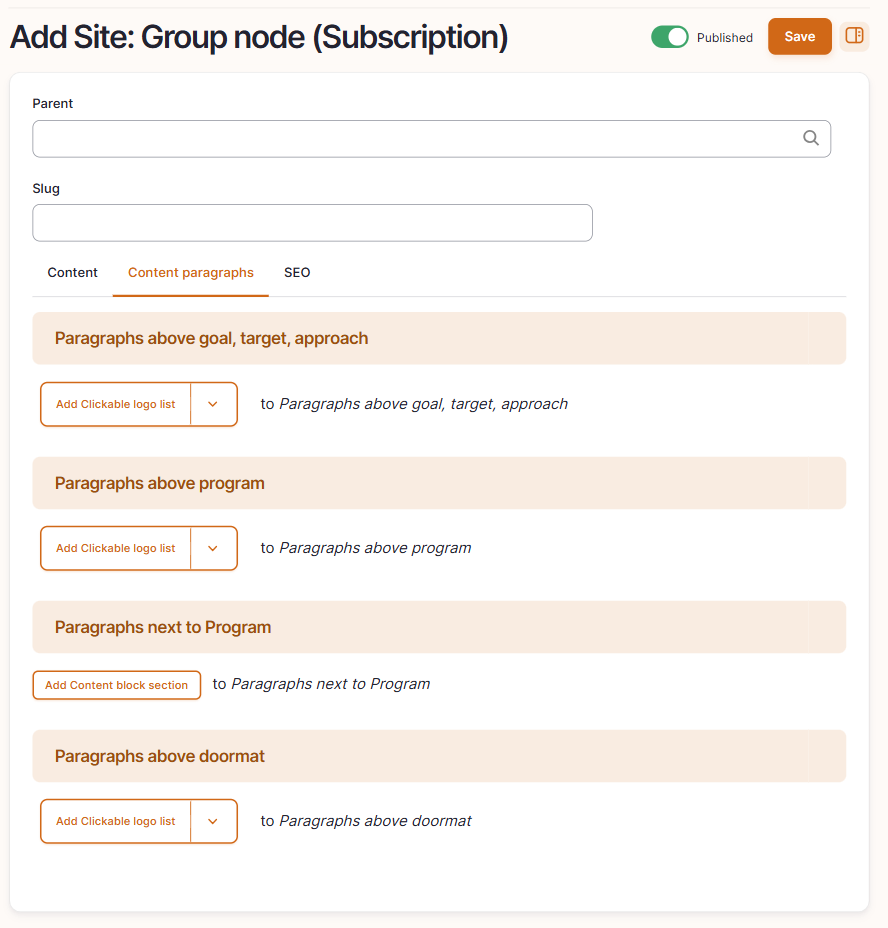Select the Content paragraphs tab
Viewport: 888px width, 928px height.
point(191,272)
